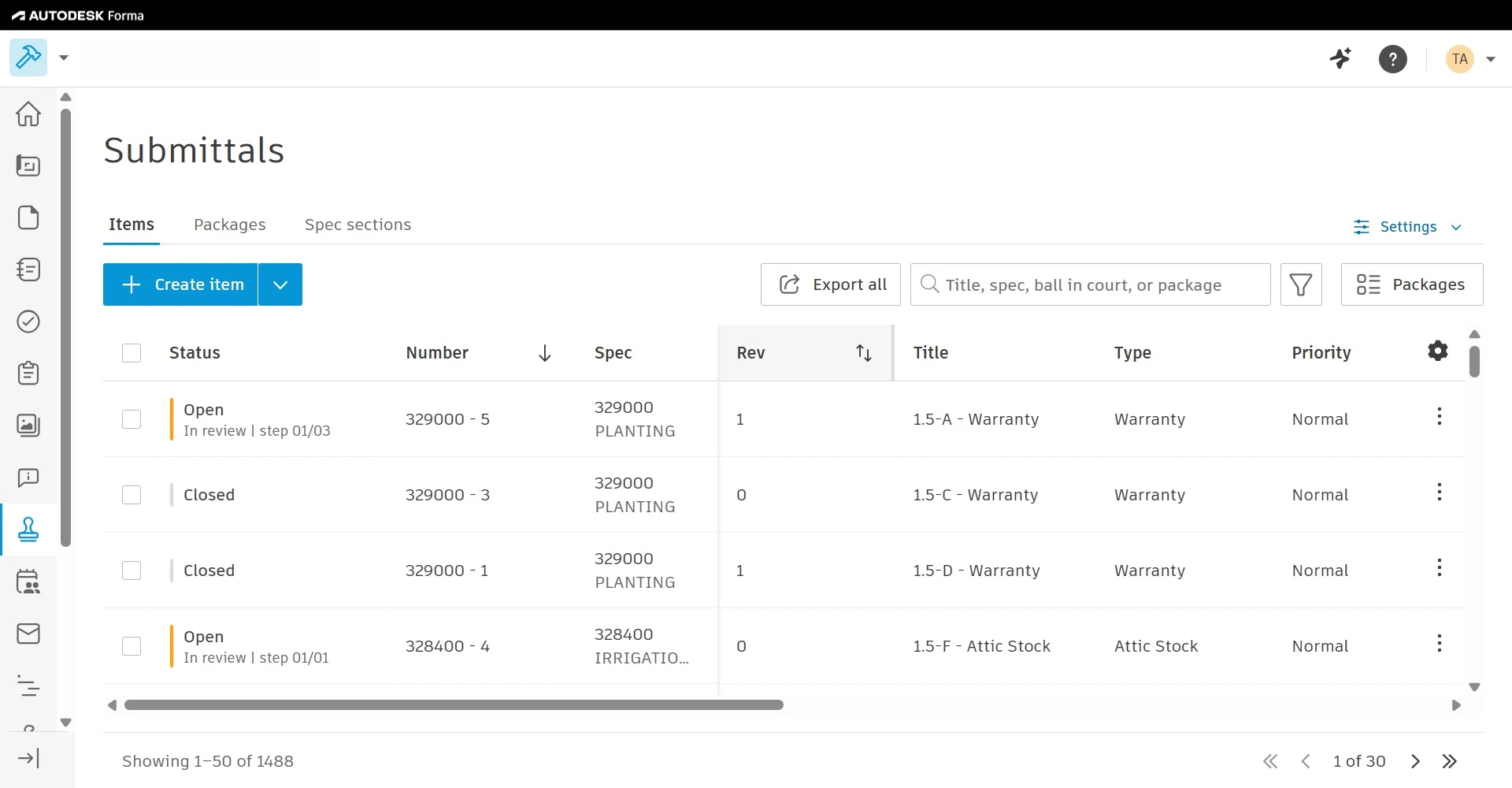Open the Meetings calendar icon in sidebar

pos(28,582)
